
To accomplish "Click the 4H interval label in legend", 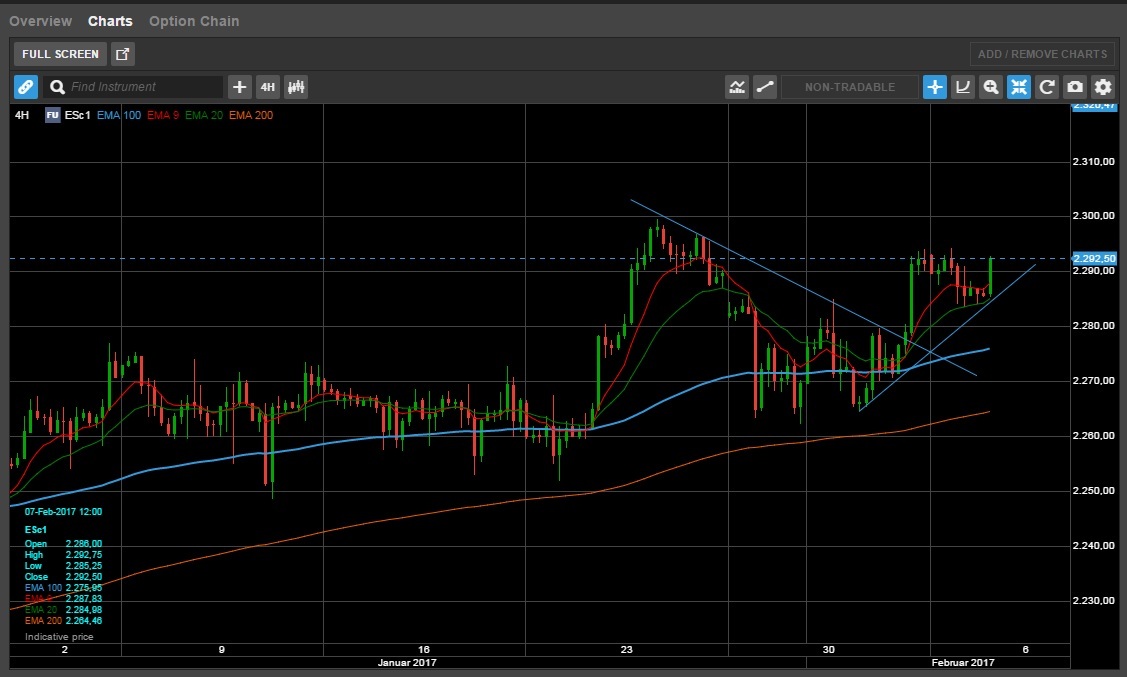I will click(22, 115).
